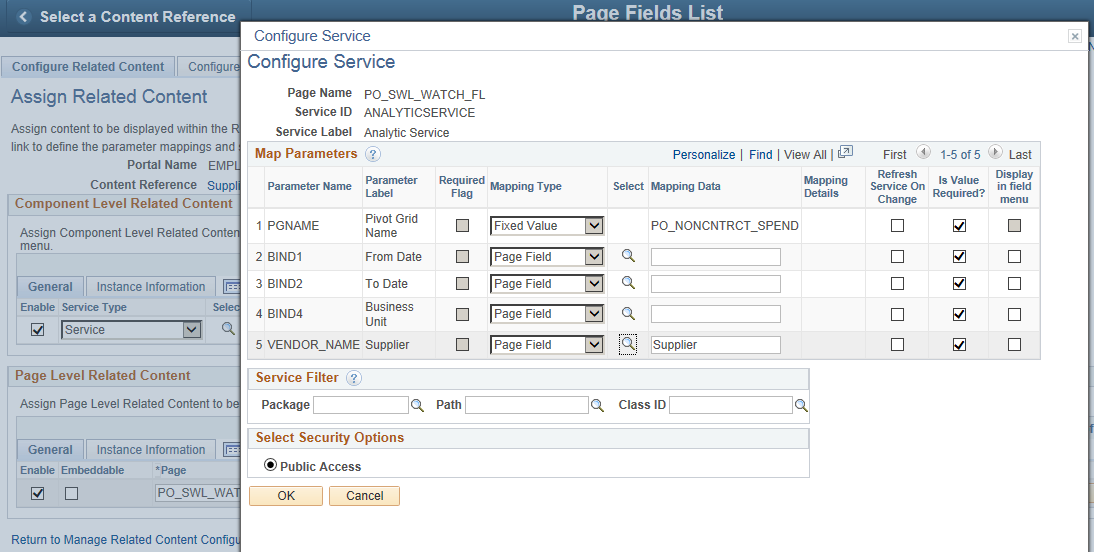1094x552 pixels.
Task: Click lookup icon for BIND2 To Date
Action: pyautogui.click(x=628, y=283)
